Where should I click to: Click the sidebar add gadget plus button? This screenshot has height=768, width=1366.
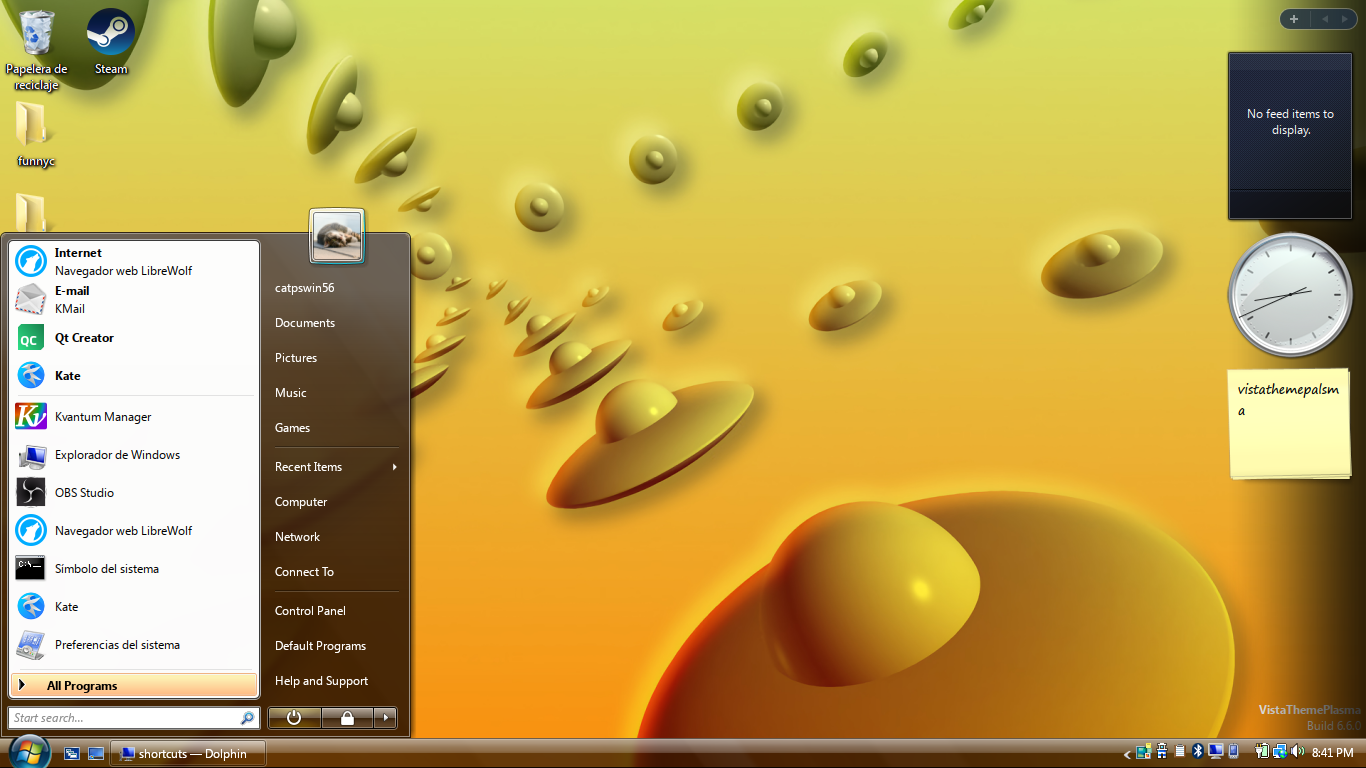tap(1293, 19)
